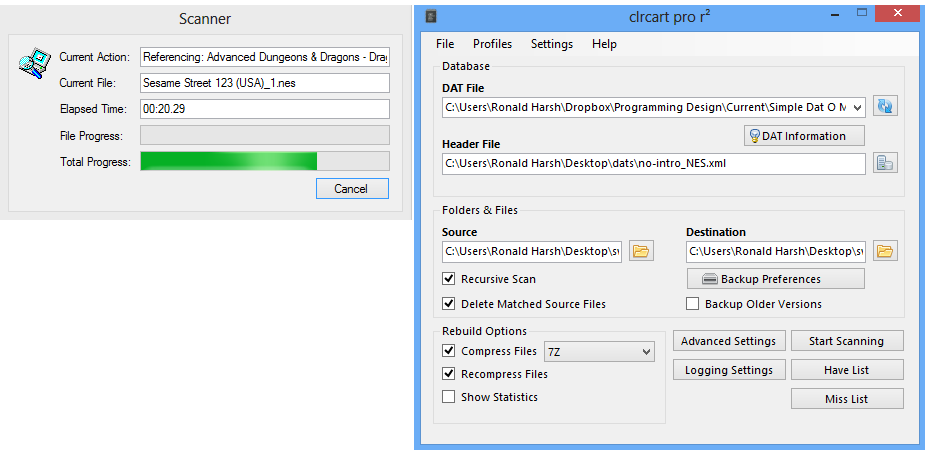Enable Backup Older Versions checkbox
Screen dimensions: 925x450
coord(693,304)
